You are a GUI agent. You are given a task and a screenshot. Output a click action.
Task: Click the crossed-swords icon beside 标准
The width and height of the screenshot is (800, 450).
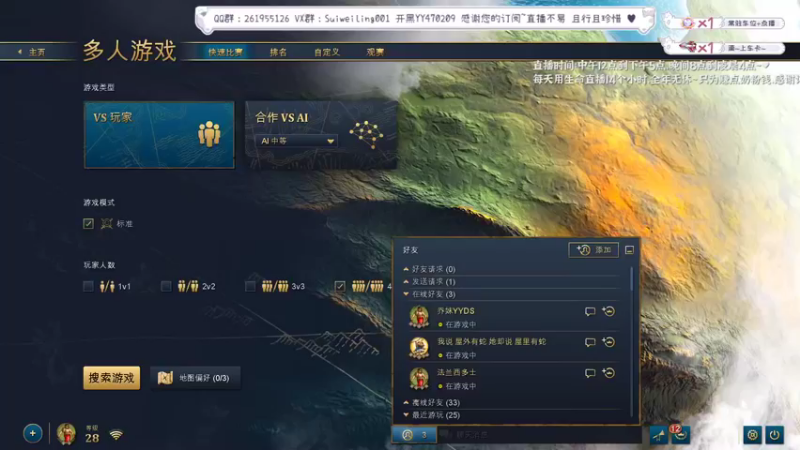point(107,223)
